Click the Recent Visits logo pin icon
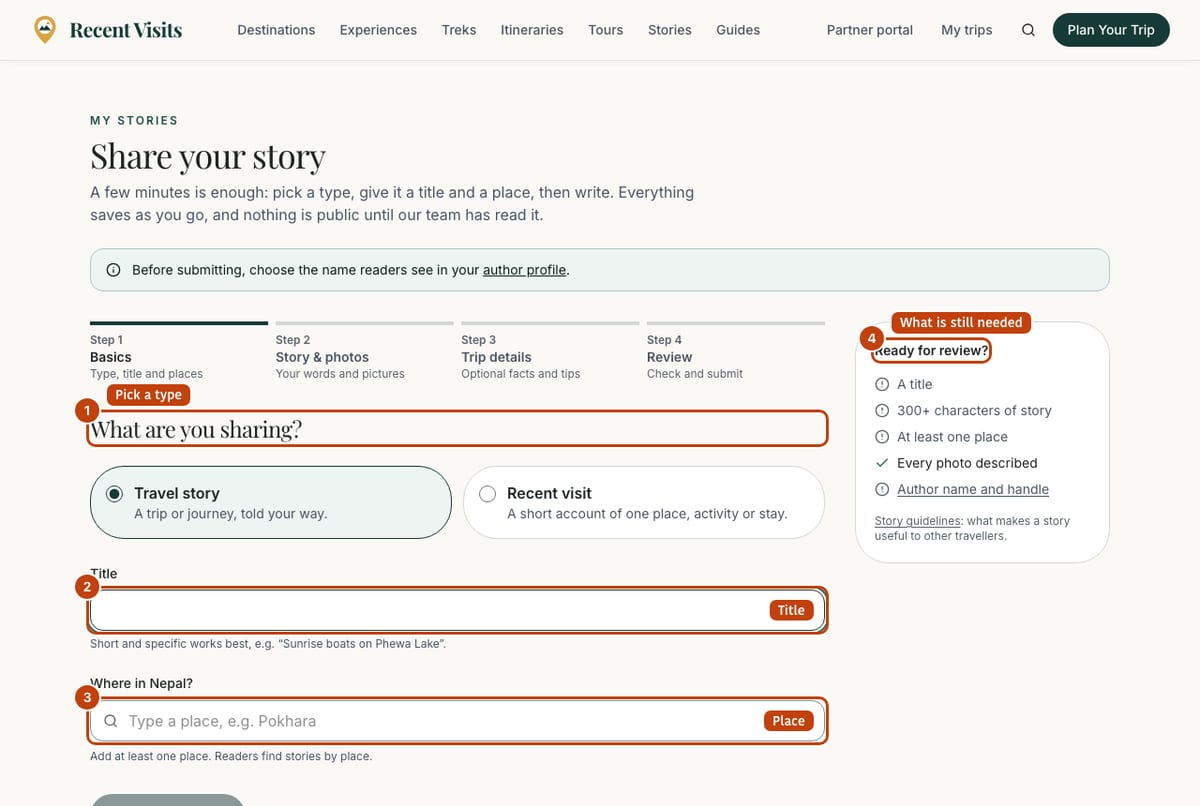The height and width of the screenshot is (806, 1200). (x=45, y=30)
